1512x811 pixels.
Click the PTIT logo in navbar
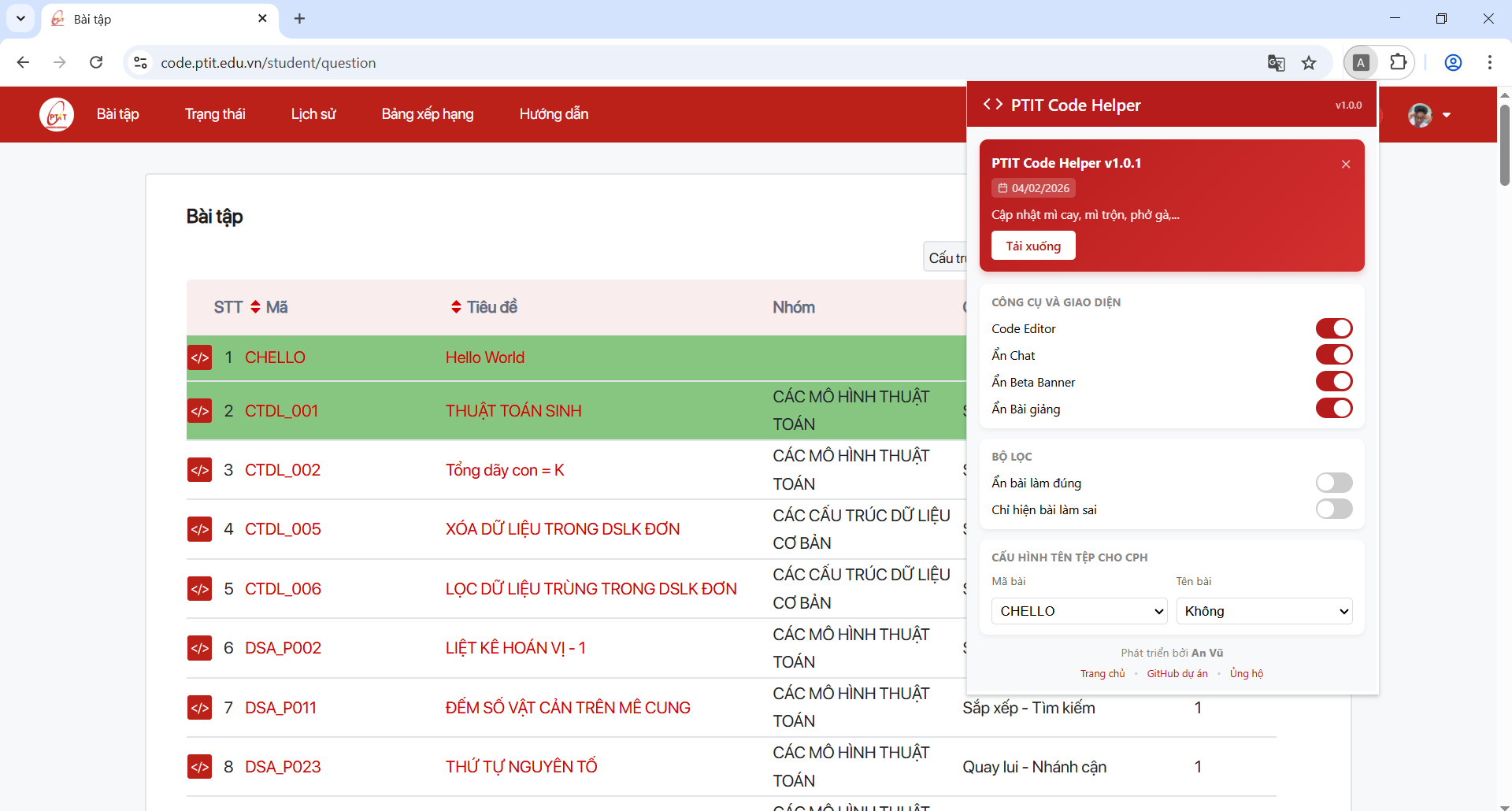coord(57,115)
